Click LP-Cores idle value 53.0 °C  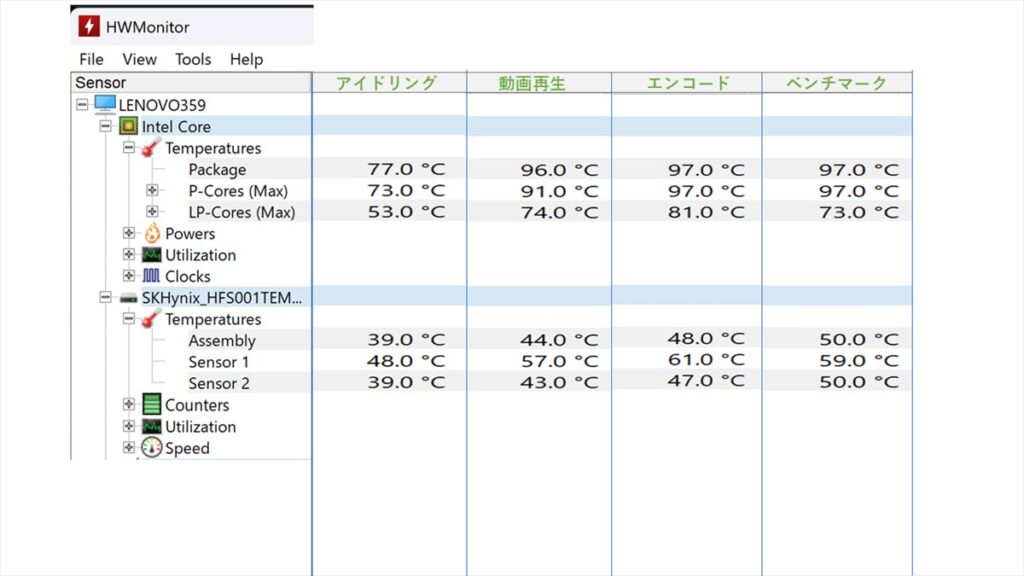[x=406, y=212]
